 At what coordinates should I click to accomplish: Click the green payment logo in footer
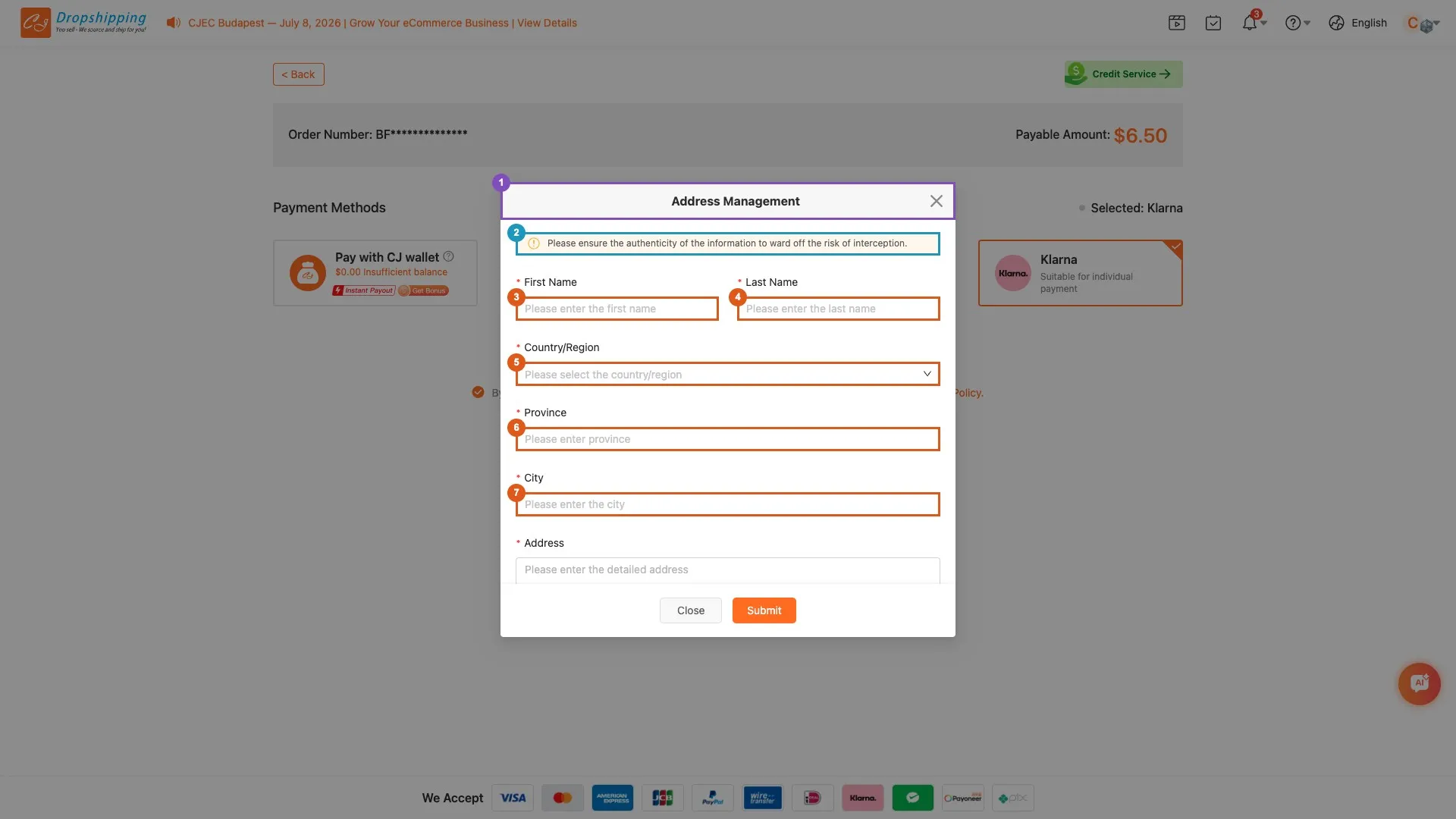point(913,798)
